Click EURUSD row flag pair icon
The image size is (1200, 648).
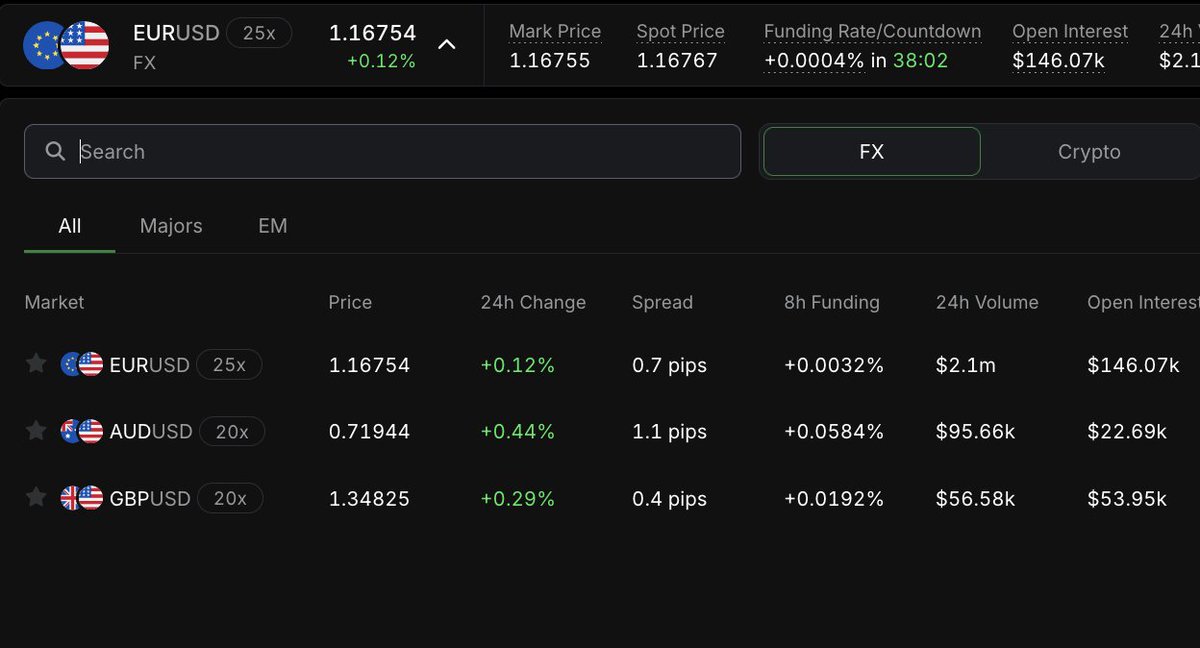coord(82,364)
